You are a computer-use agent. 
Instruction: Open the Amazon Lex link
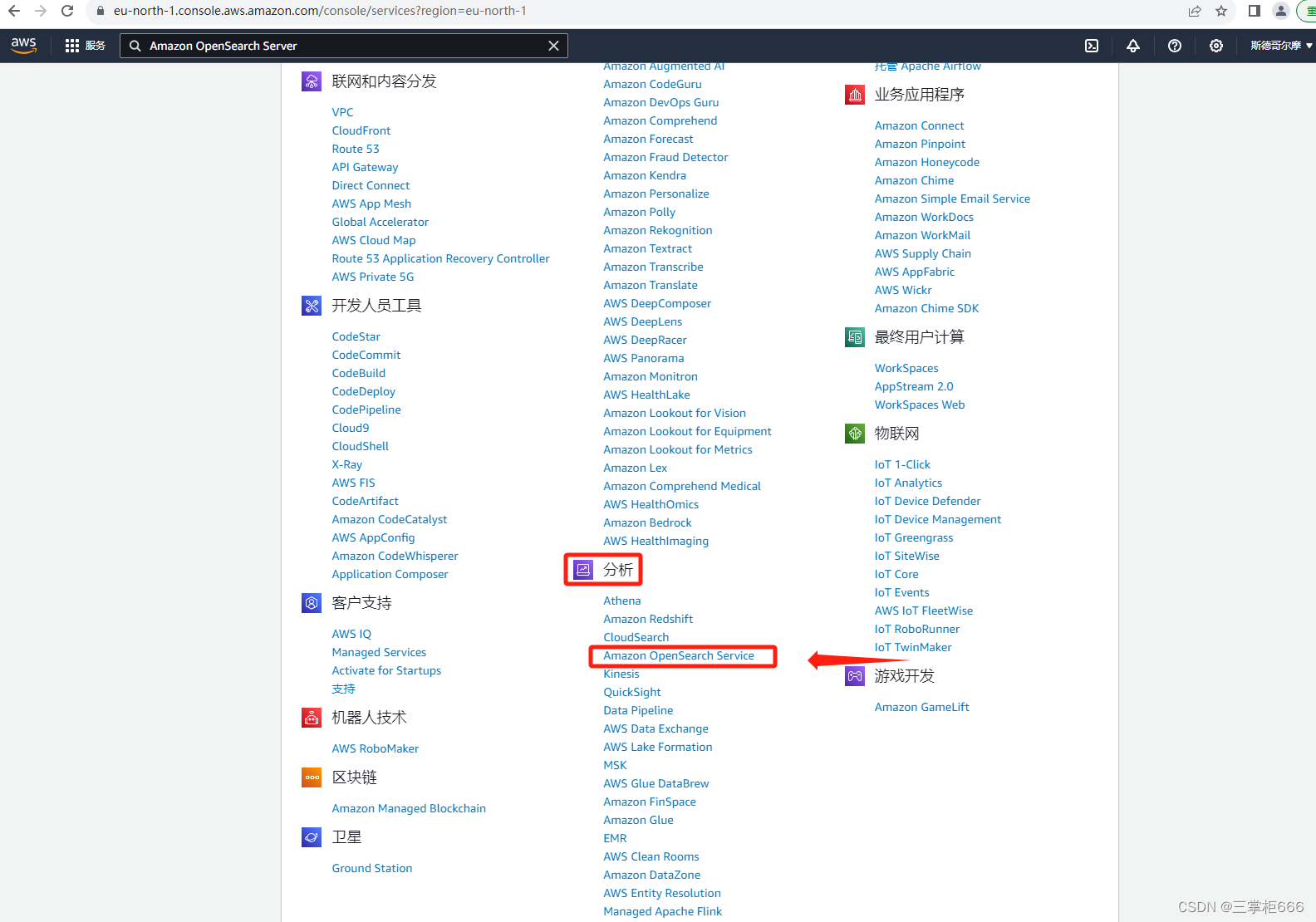click(635, 468)
